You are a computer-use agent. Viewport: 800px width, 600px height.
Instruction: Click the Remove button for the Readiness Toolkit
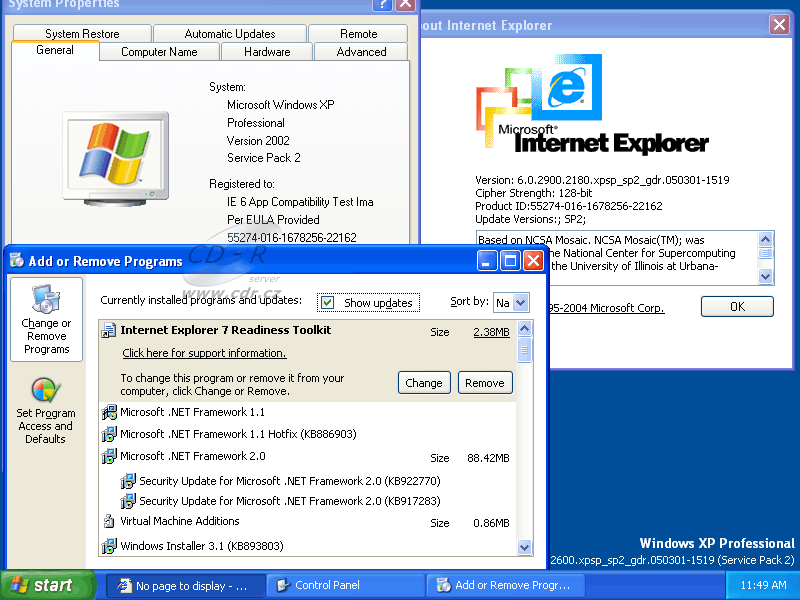(x=485, y=383)
